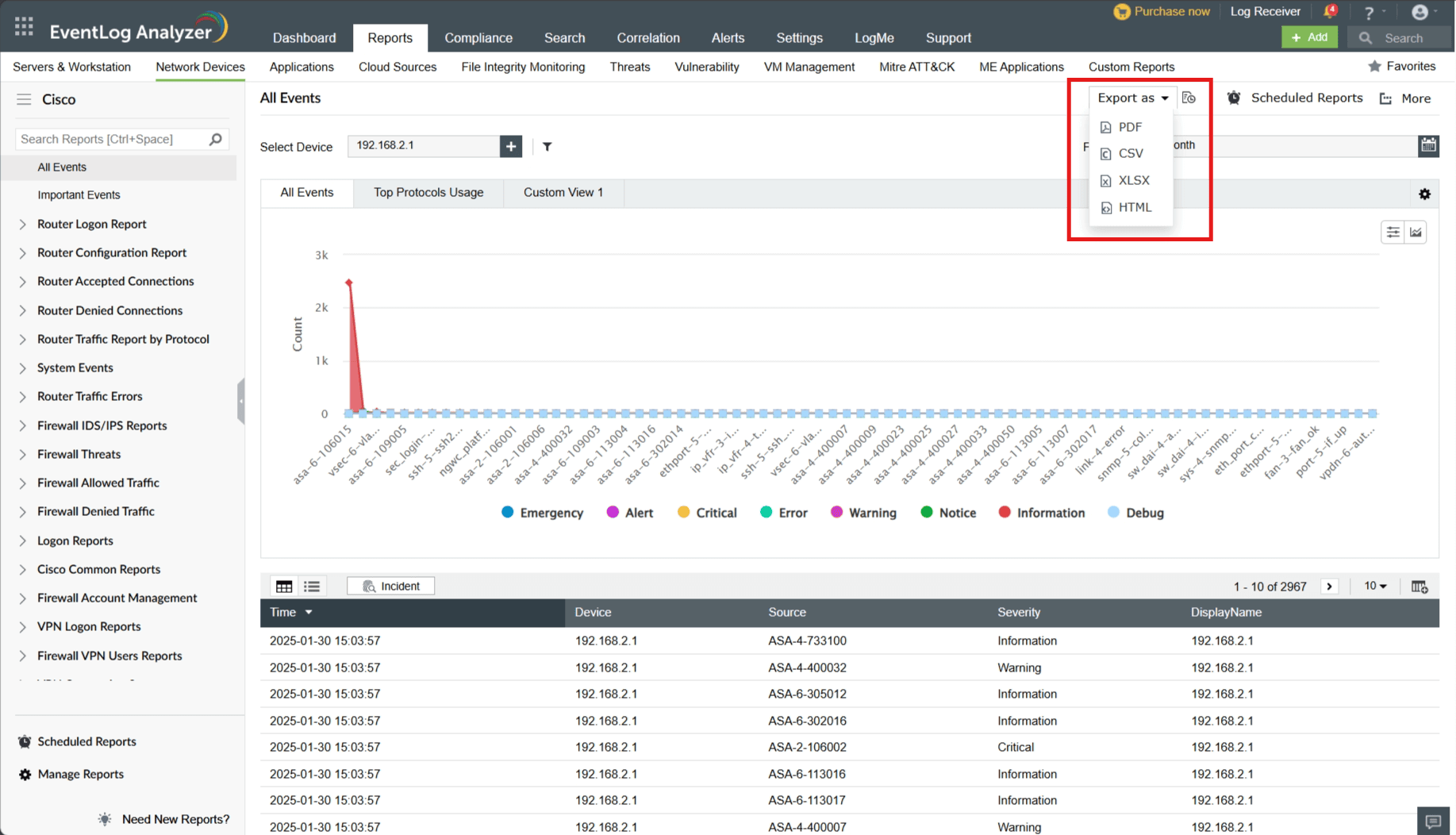The image size is (1456, 835).
Task: Choose XLSX export format
Action: pos(1131,181)
